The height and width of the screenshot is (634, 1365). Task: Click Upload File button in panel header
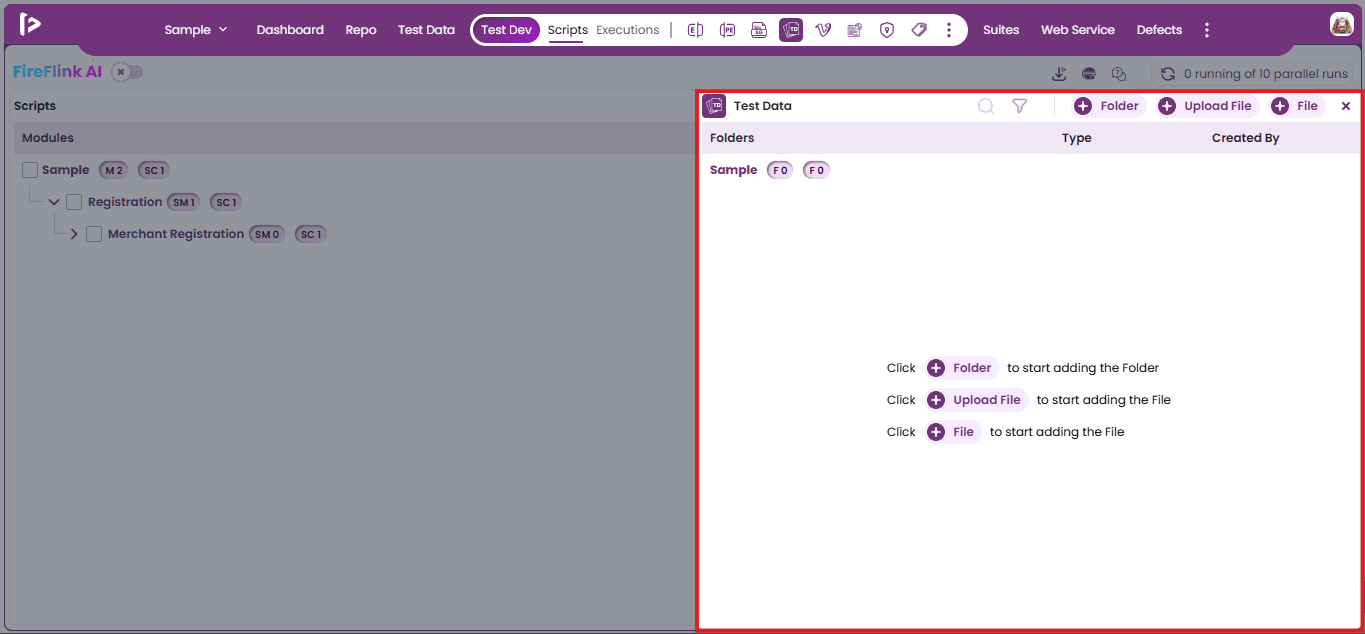click(1208, 106)
